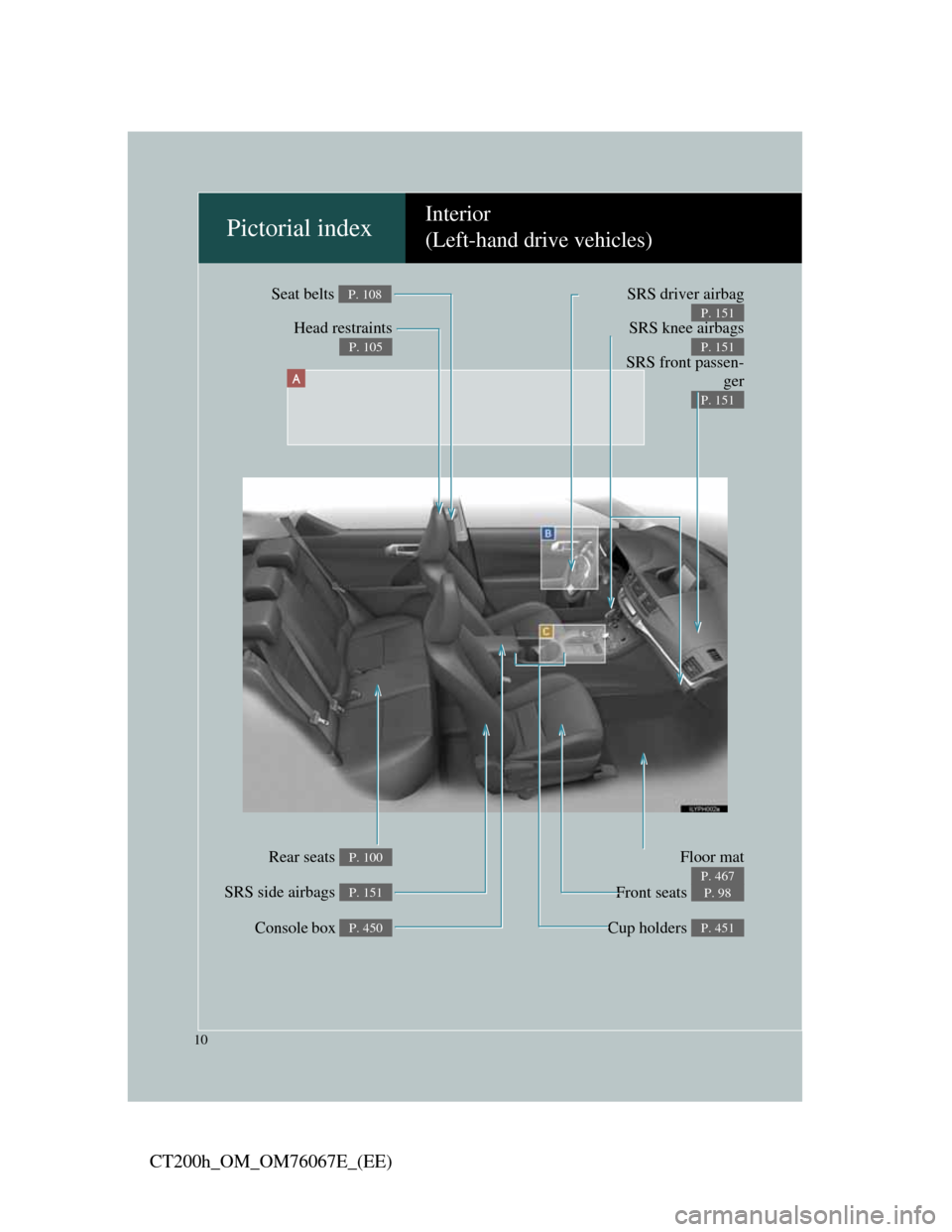952x1232 pixels.
Task: Open P. 151 badge for SRS front passenger
Action: pos(717,400)
